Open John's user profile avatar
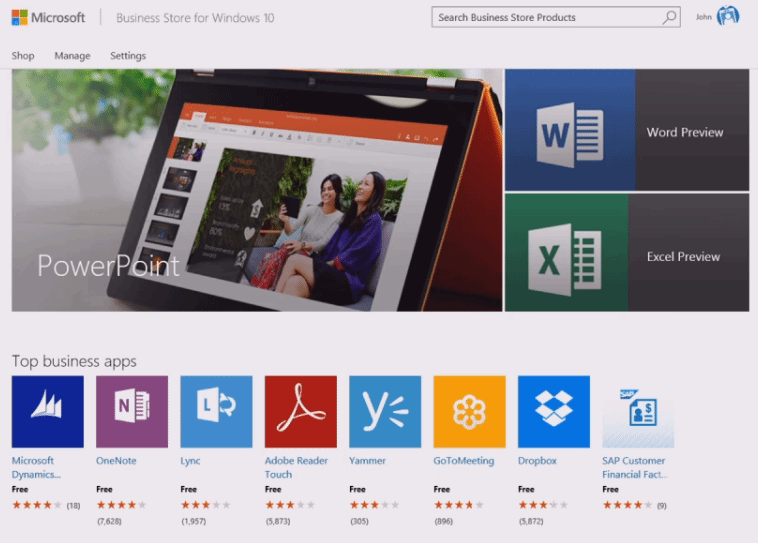Screen dimensions: 758x543 pyautogui.click(x=728, y=17)
